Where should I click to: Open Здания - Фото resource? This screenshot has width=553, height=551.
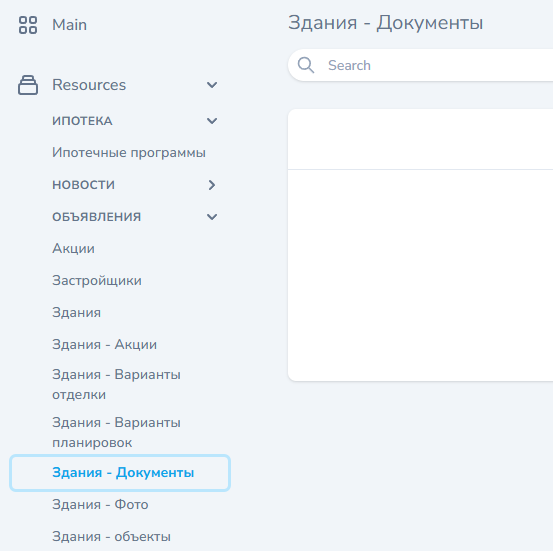pyautogui.click(x=100, y=505)
